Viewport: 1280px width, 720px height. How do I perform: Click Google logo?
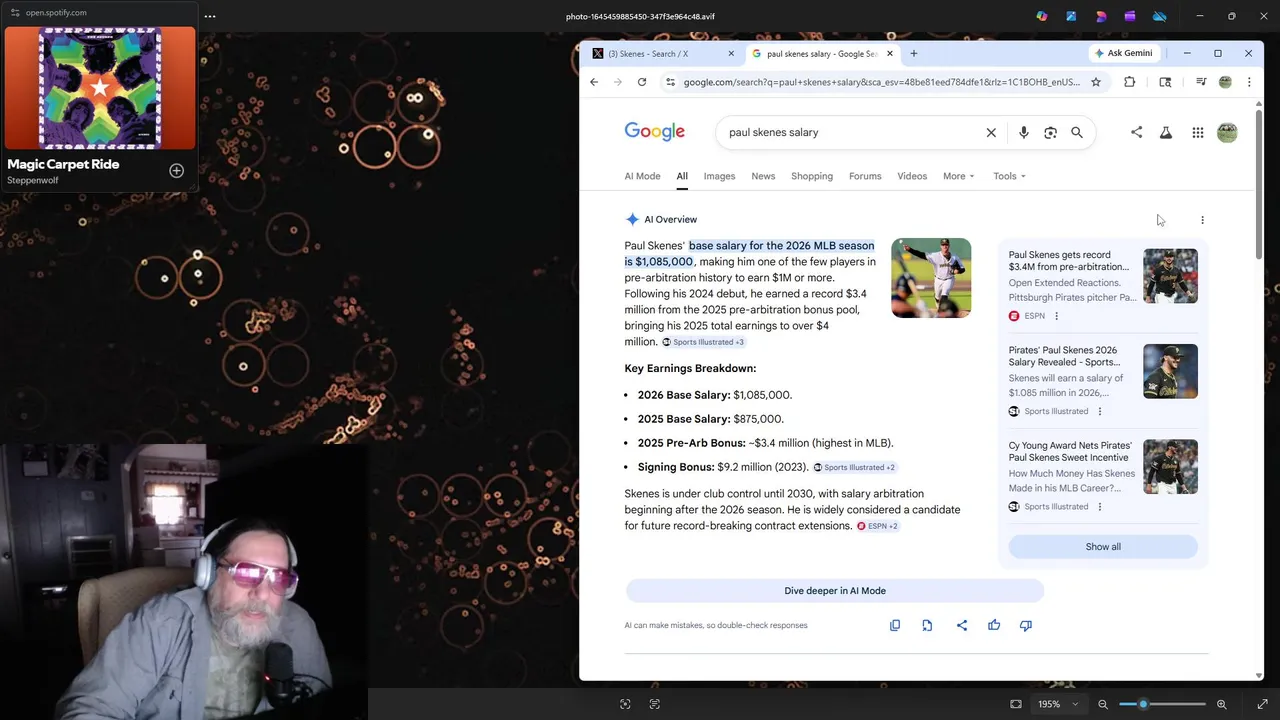pos(655,132)
